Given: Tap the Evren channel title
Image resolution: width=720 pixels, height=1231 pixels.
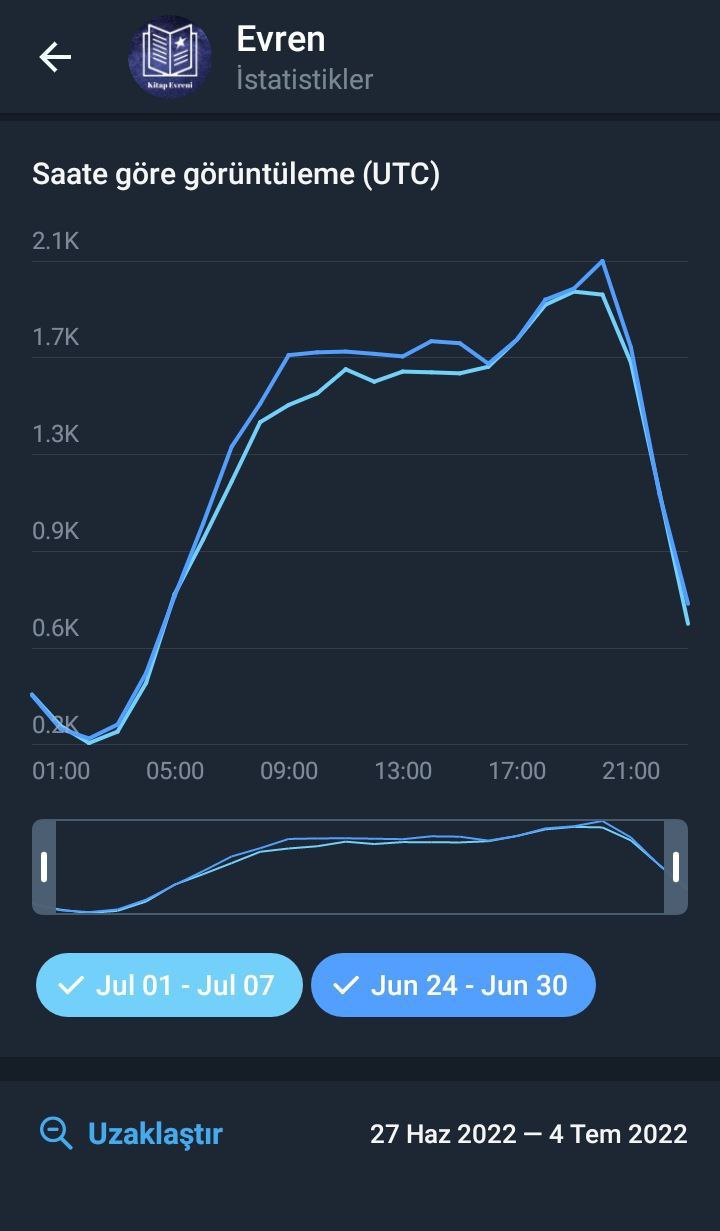Looking at the screenshot, I should coord(281,39).
